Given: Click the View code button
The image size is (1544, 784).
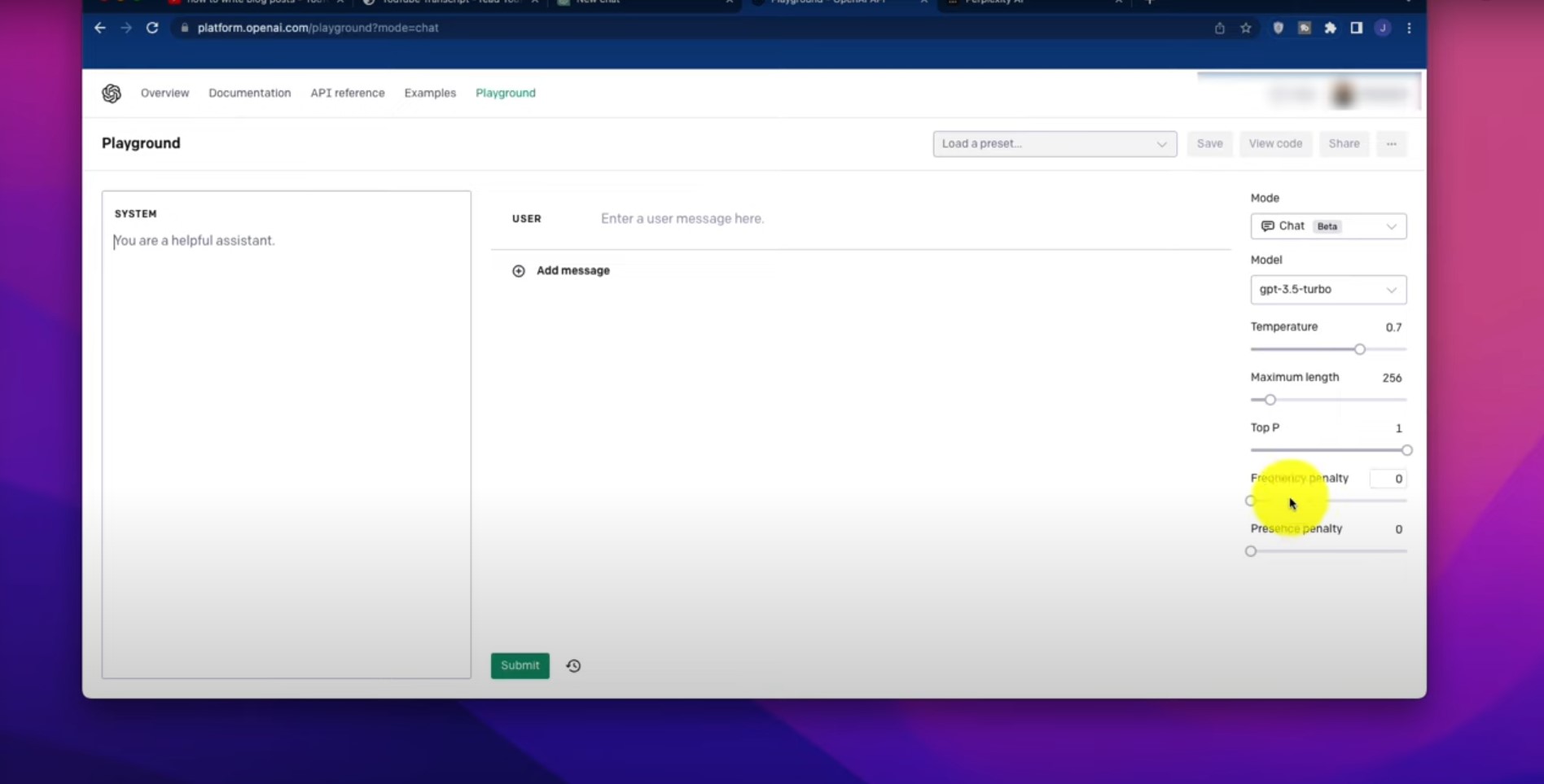Looking at the screenshot, I should 1275,144.
